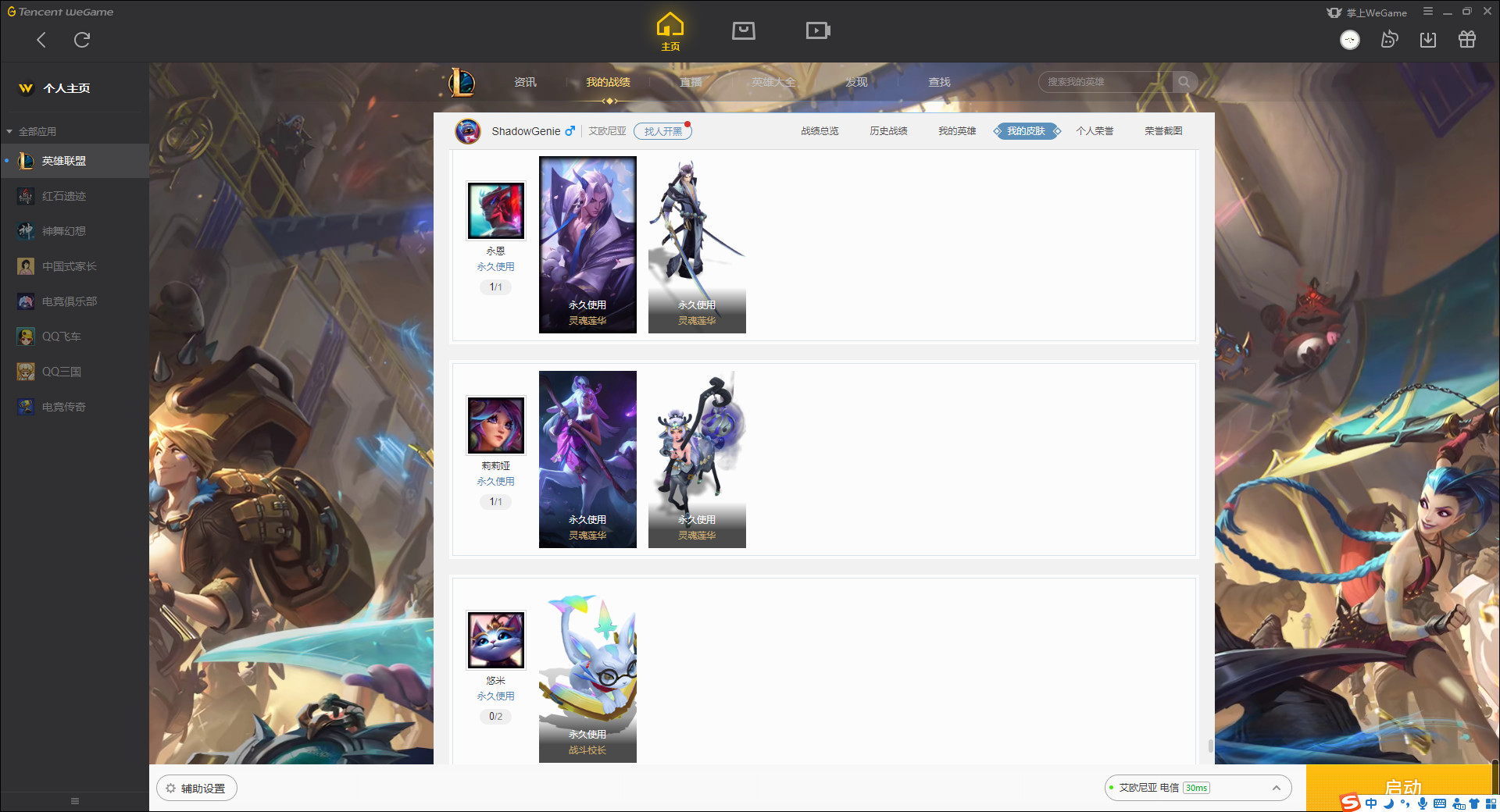The height and width of the screenshot is (812, 1500).
Task: Open the 直播 live stream tab
Action: pos(691,82)
